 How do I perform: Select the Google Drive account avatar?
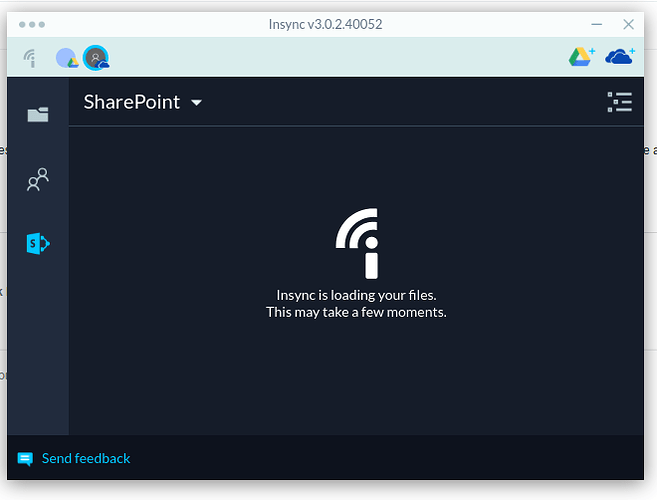click(67, 58)
